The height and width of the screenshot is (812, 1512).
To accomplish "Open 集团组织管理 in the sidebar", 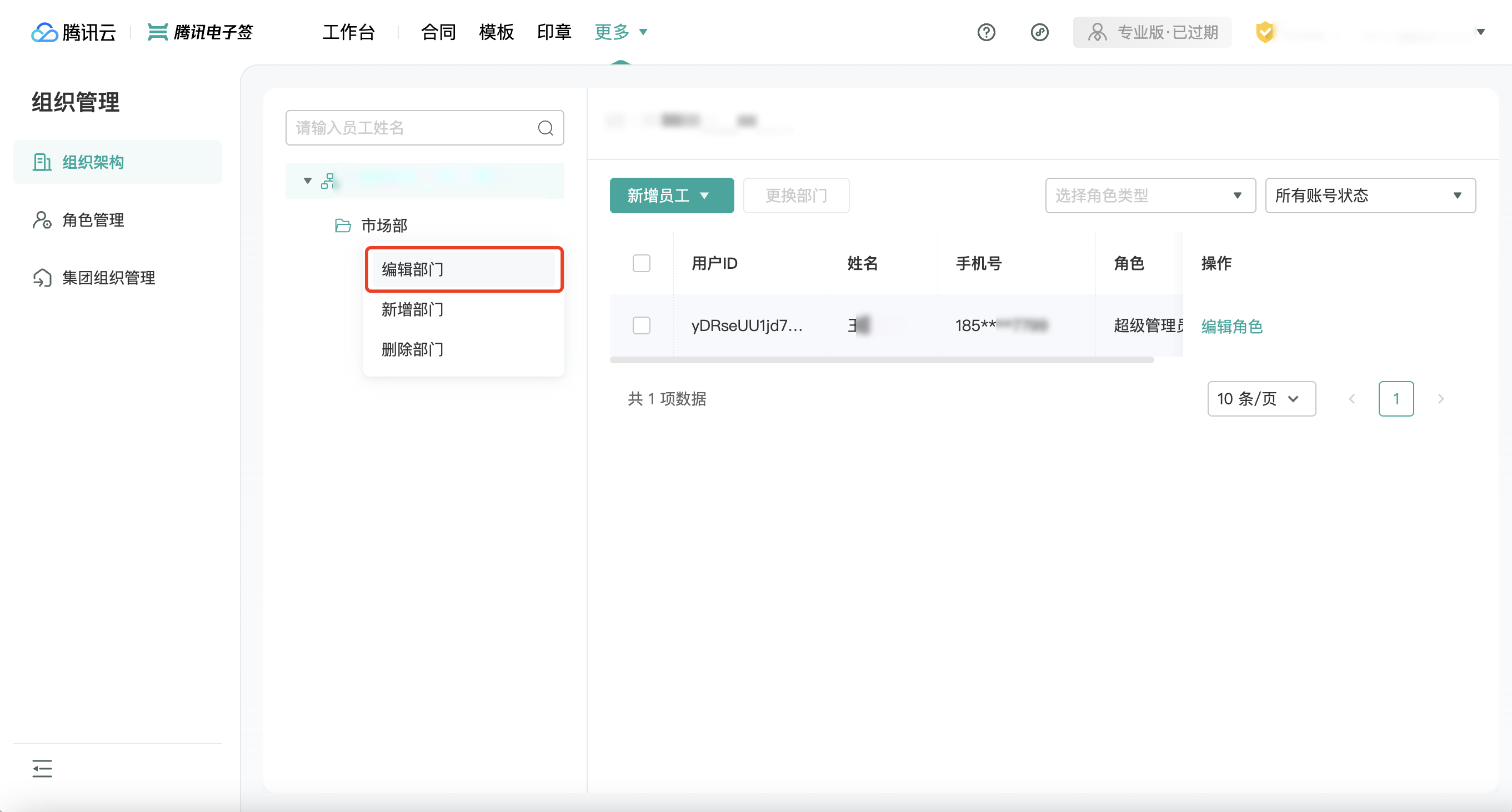I will (117, 278).
